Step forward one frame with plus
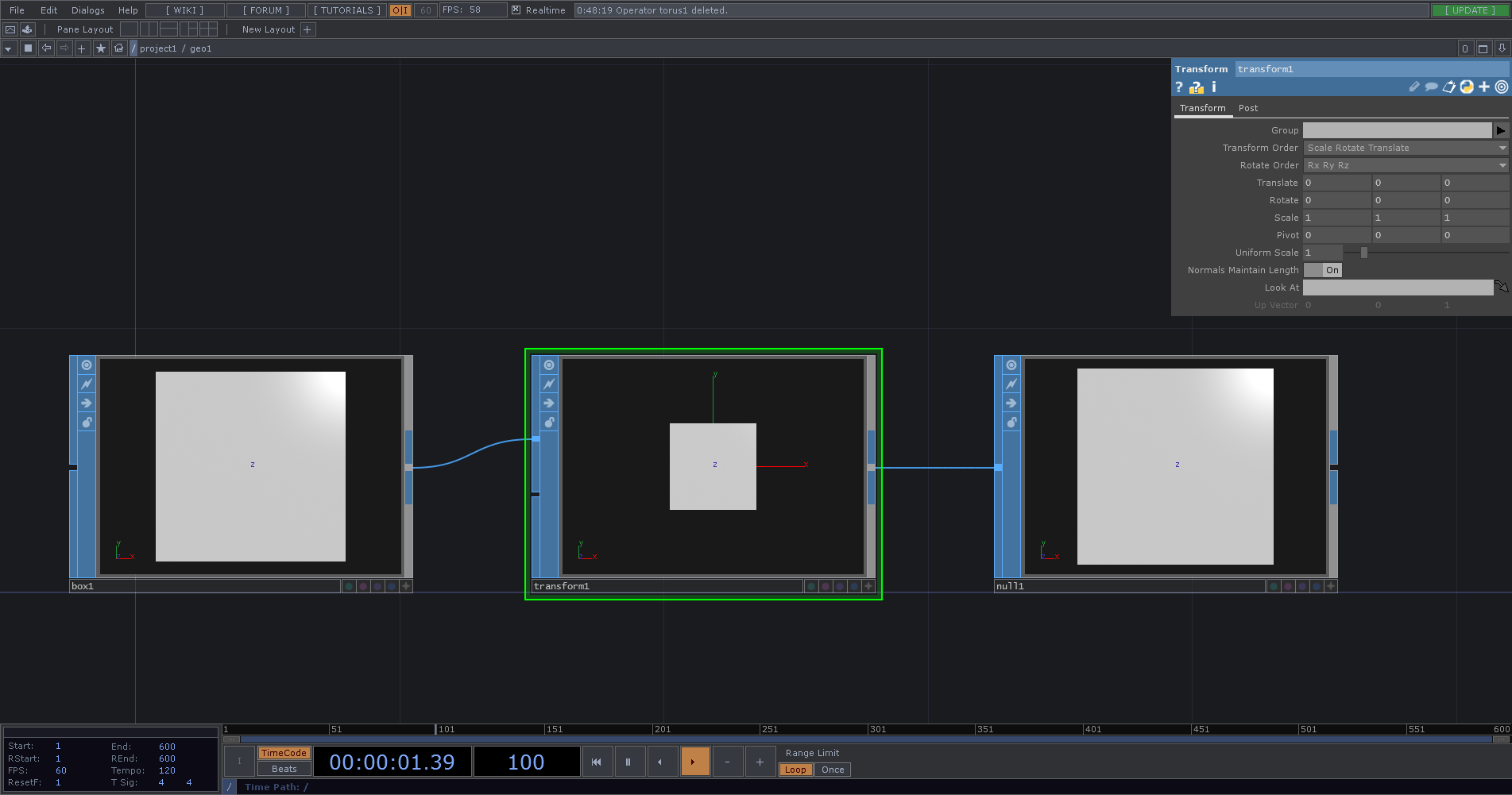1512x795 pixels. click(x=760, y=762)
